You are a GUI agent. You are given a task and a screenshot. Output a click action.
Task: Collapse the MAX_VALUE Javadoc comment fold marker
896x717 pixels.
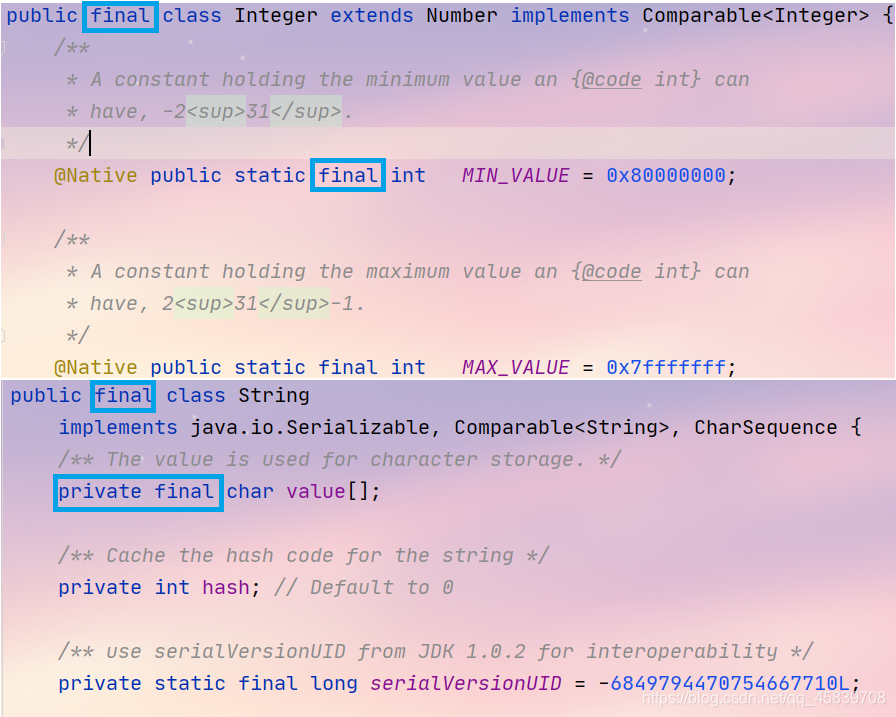[2, 239]
